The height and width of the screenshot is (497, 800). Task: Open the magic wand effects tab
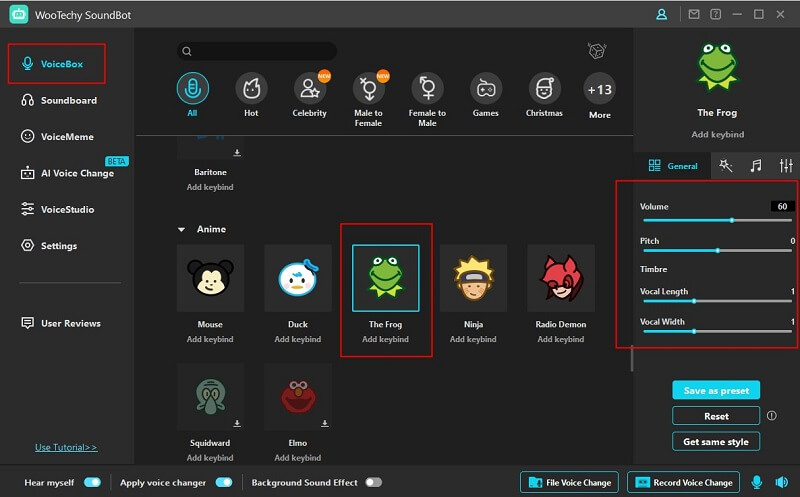tap(725, 165)
